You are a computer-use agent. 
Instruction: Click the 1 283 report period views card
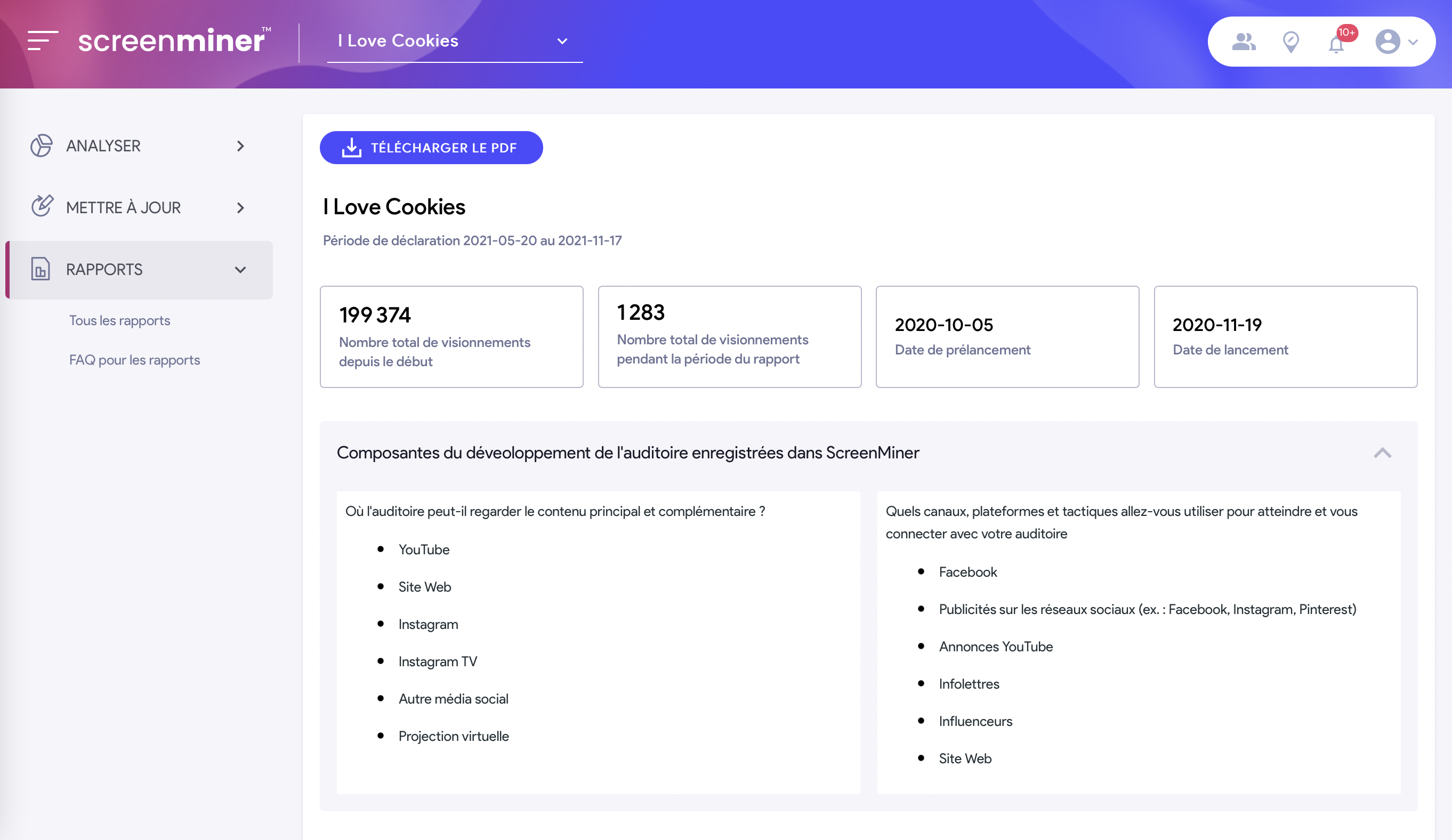729,336
